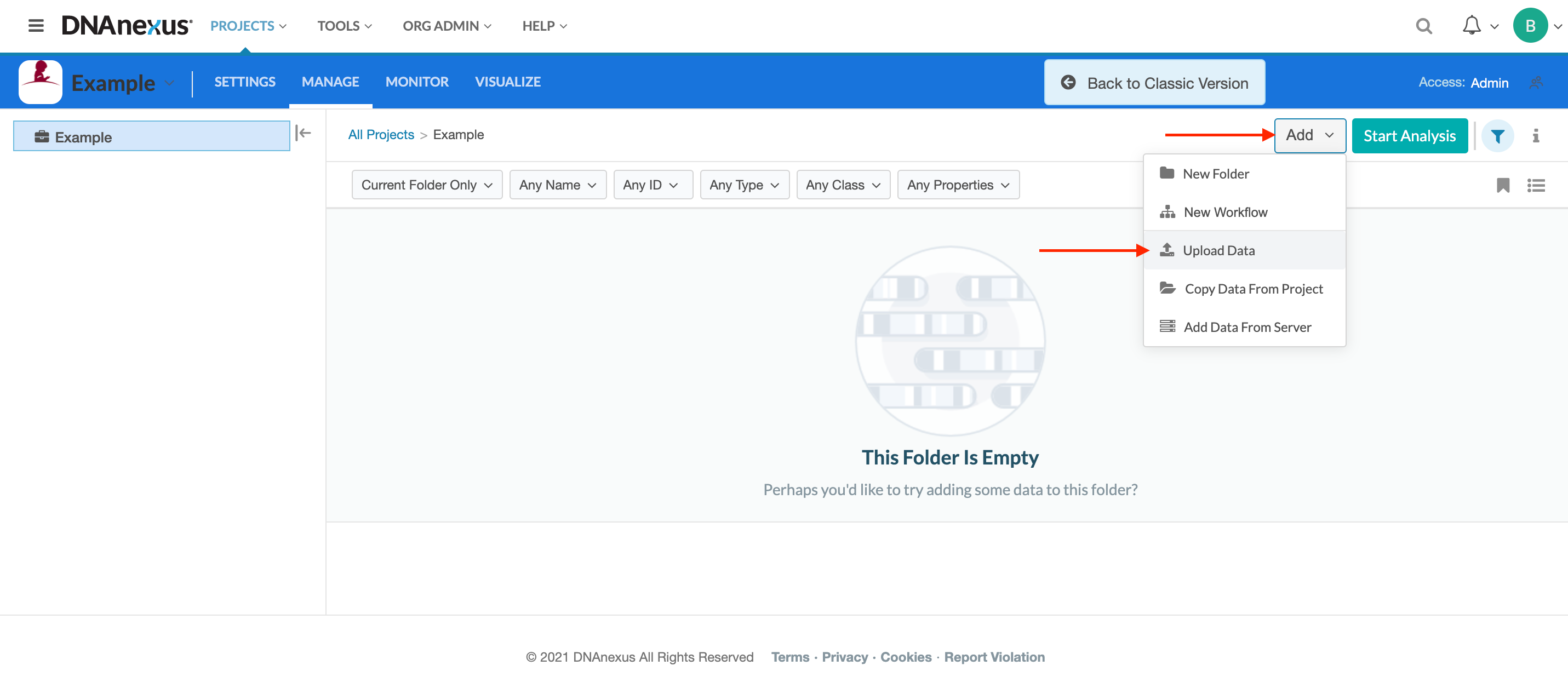Expand the ORG ADMIN menu

447,26
